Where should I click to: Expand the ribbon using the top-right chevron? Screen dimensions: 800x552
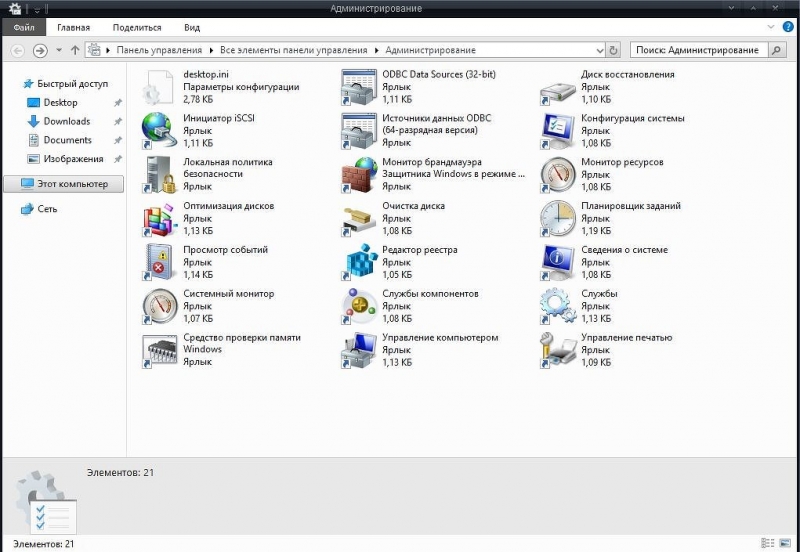[x=772, y=28]
